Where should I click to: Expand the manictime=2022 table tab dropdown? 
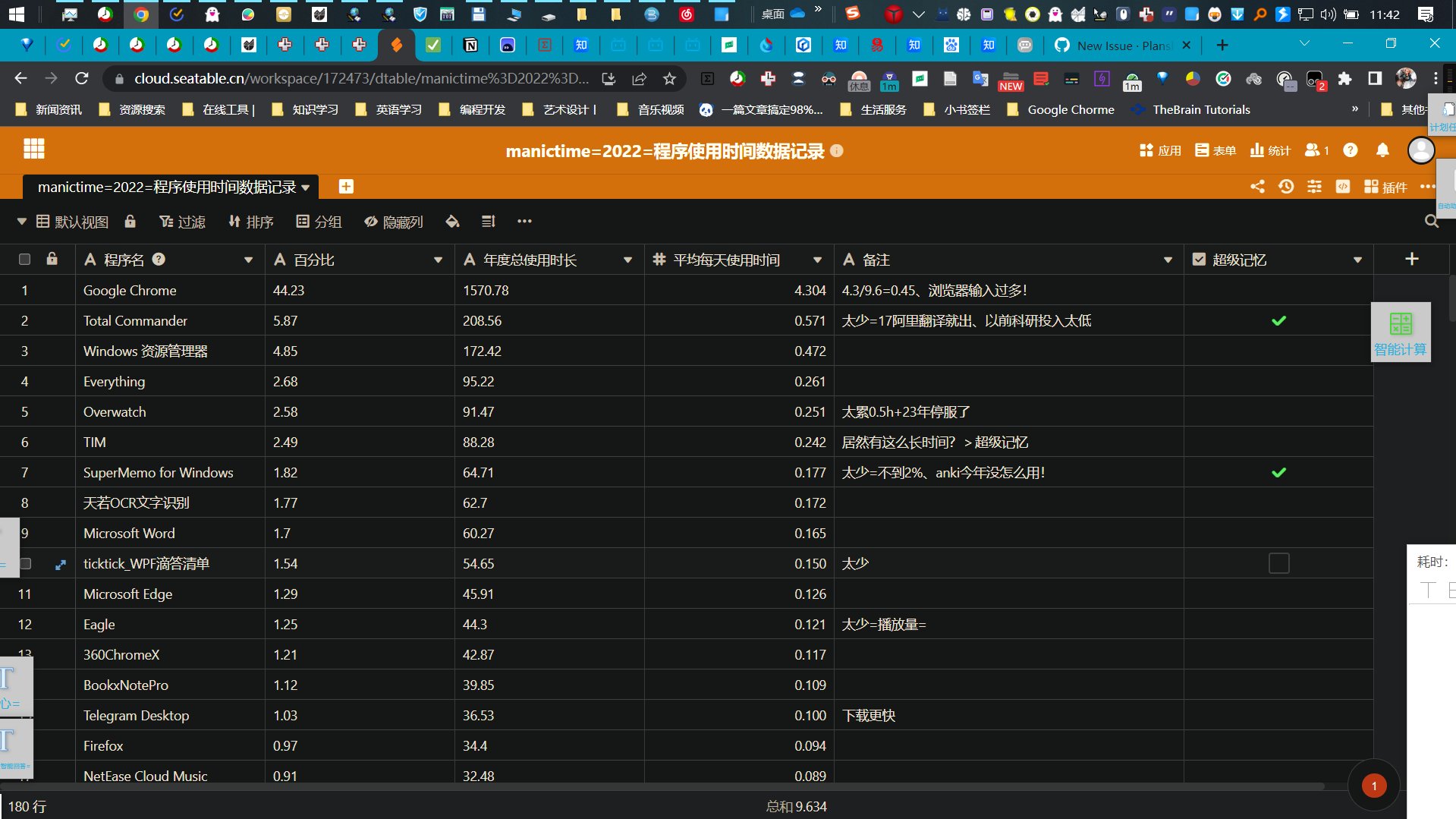[x=306, y=187]
